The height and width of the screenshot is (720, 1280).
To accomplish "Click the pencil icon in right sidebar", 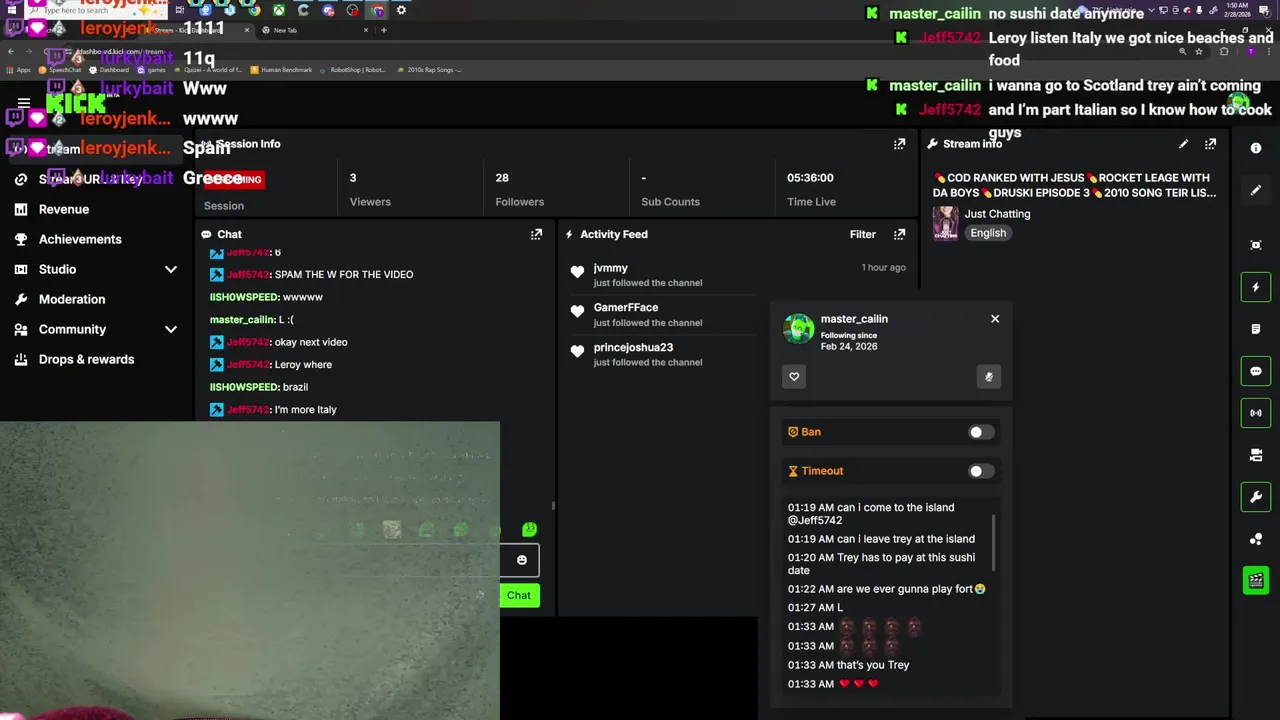I will 1256,190.
